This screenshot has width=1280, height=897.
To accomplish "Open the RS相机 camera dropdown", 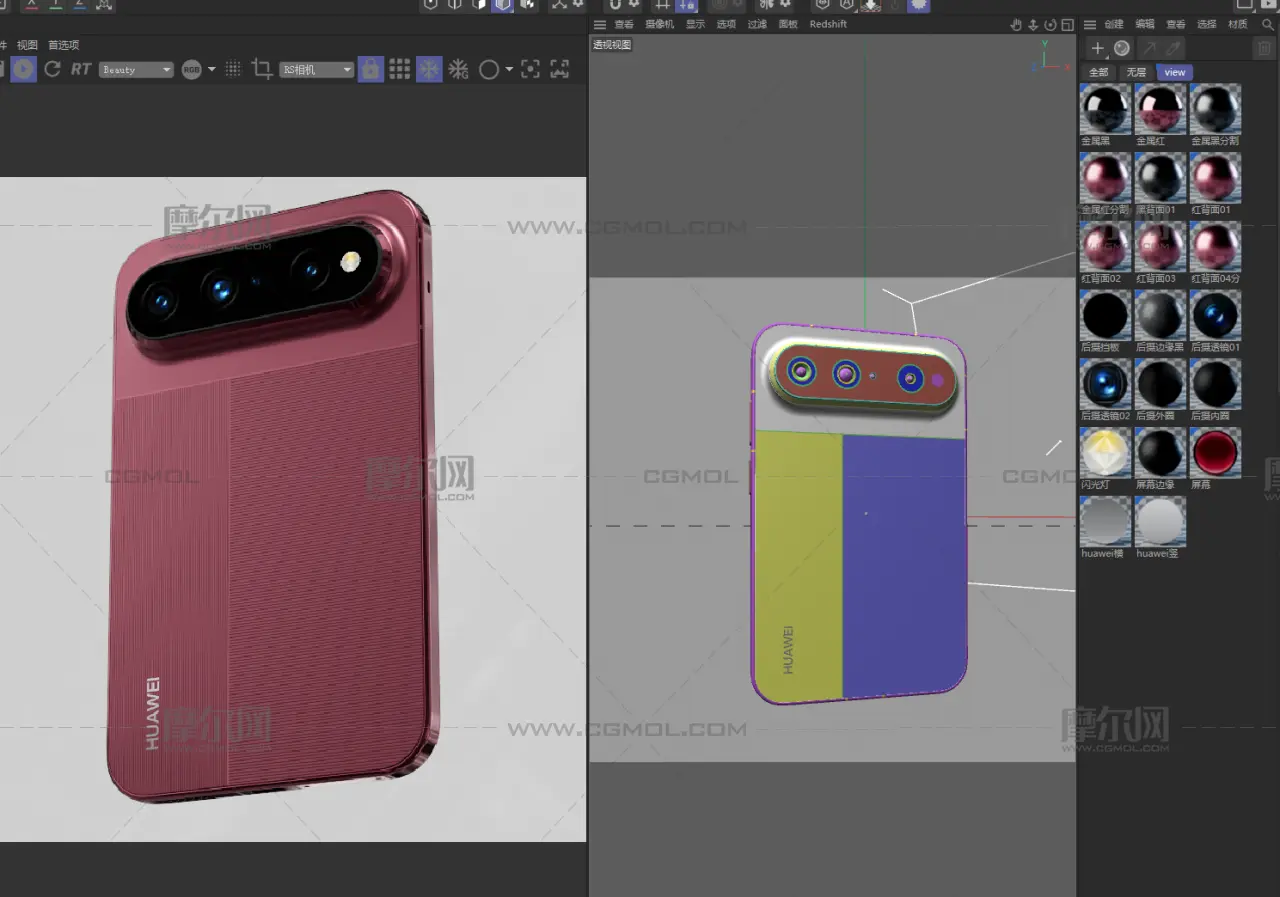I will point(317,69).
